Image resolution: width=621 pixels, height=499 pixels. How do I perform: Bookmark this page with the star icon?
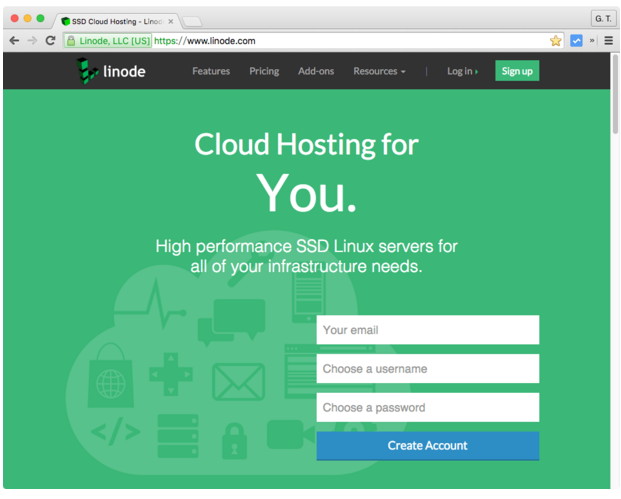556,41
